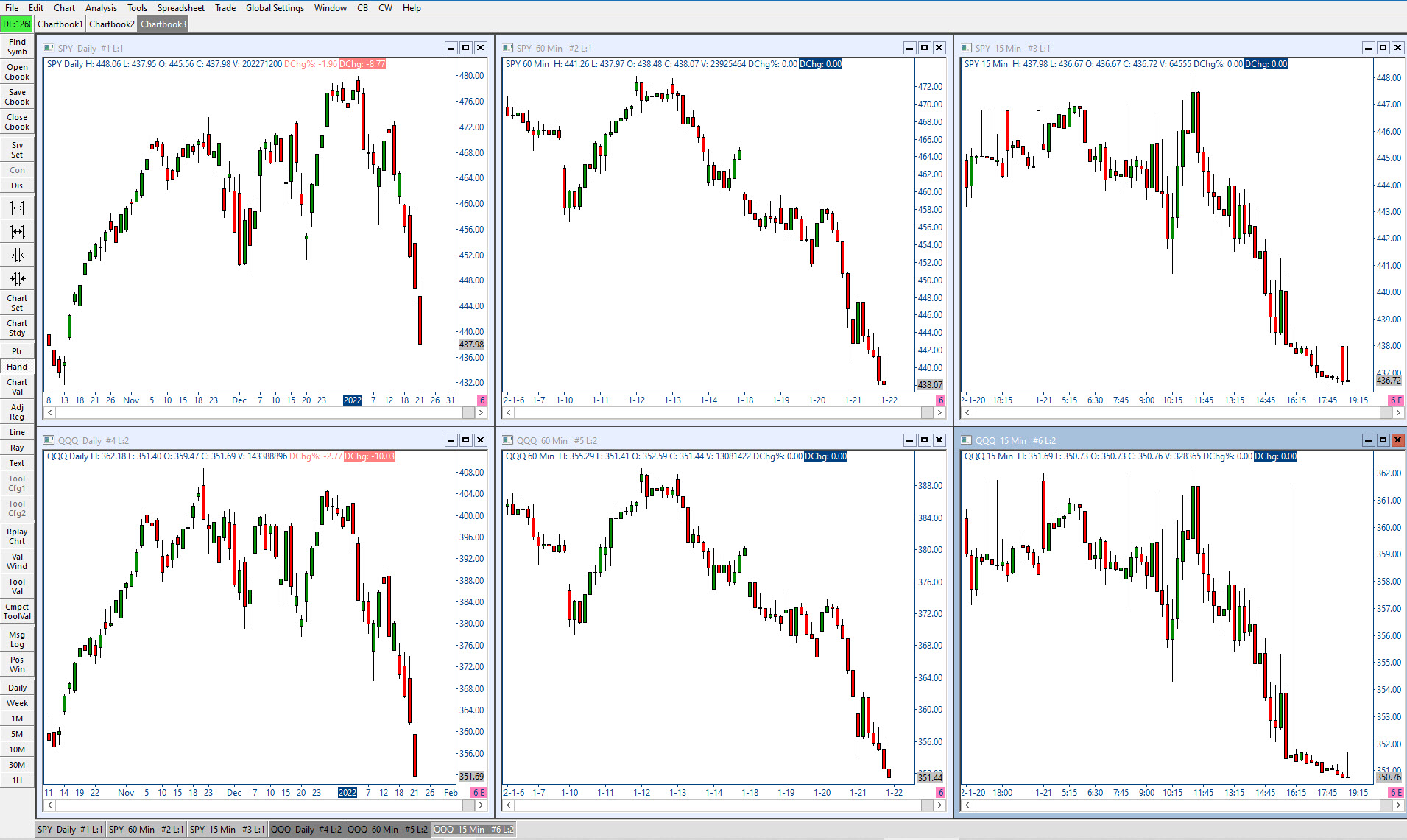Screen dimensions: 1407x840
Task: Click the Dis disconnect button
Action: (x=17, y=186)
